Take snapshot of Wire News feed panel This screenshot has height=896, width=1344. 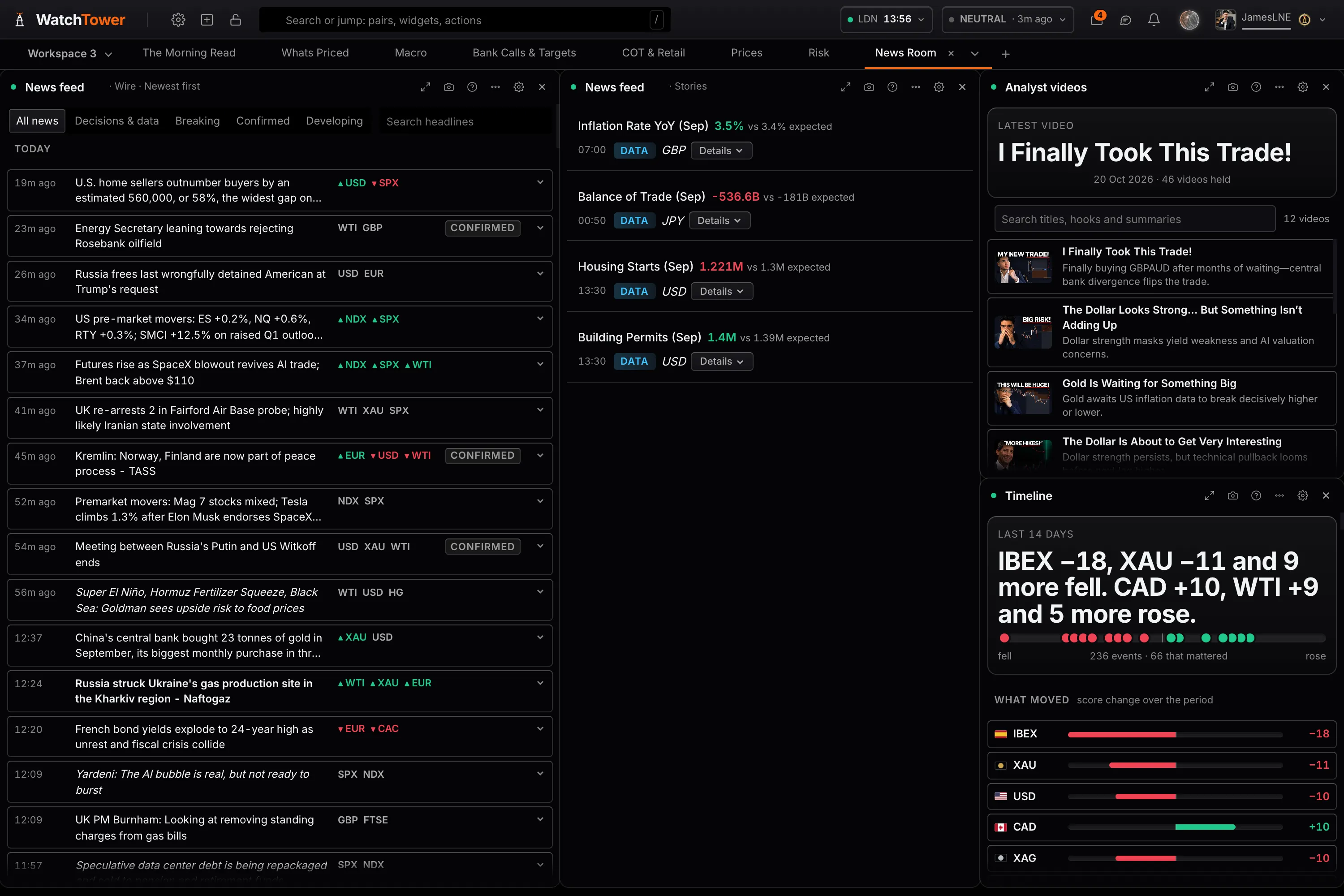pyautogui.click(x=449, y=87)
